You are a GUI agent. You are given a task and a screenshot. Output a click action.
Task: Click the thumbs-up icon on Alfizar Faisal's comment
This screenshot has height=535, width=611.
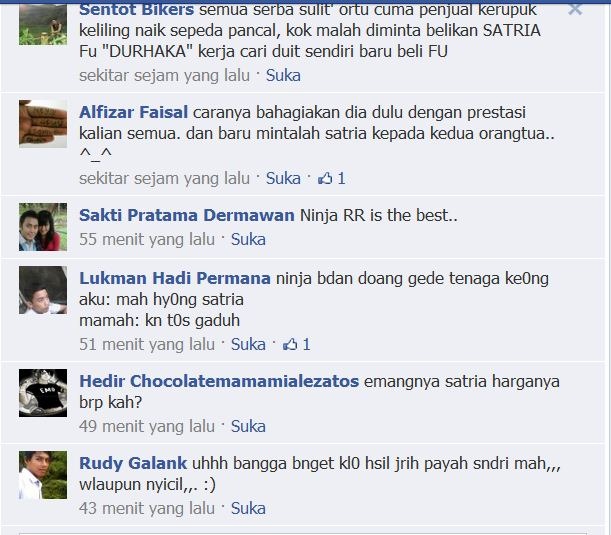tap(325, 178)
